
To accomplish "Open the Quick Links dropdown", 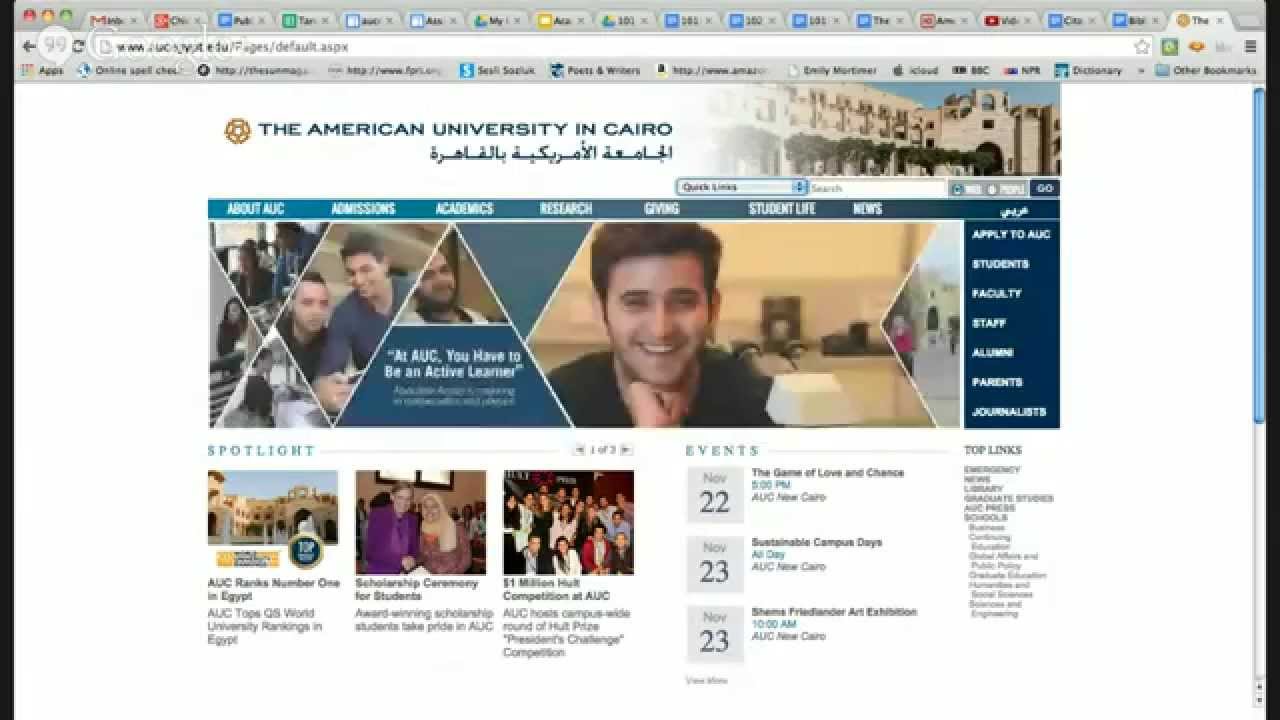I will pos(741,187).
